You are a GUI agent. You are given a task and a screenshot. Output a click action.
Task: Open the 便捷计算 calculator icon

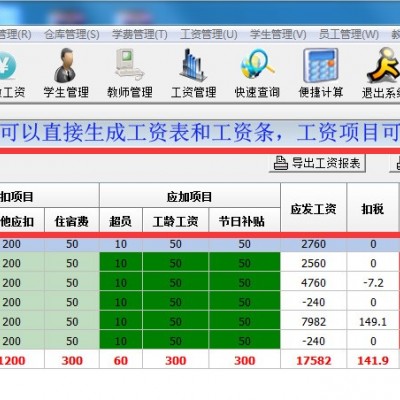pos(320,65)
